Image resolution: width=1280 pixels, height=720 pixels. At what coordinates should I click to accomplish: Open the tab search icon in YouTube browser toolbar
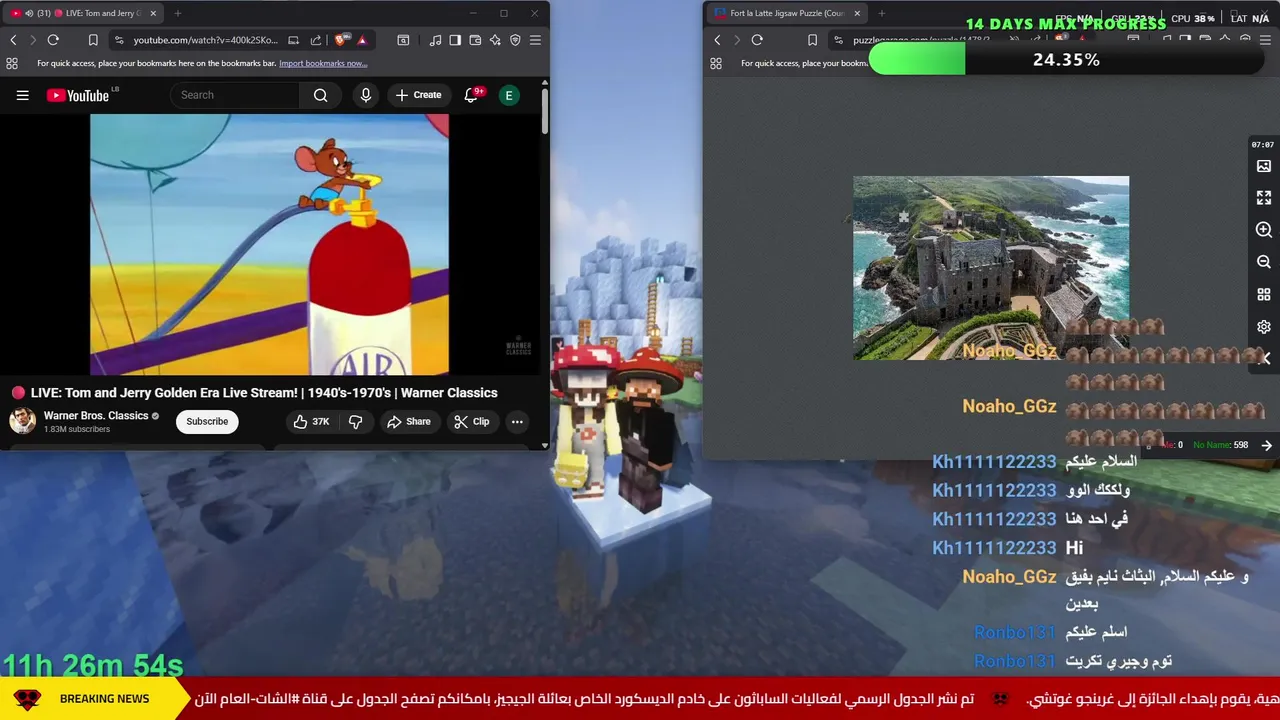tap(403, 40)
